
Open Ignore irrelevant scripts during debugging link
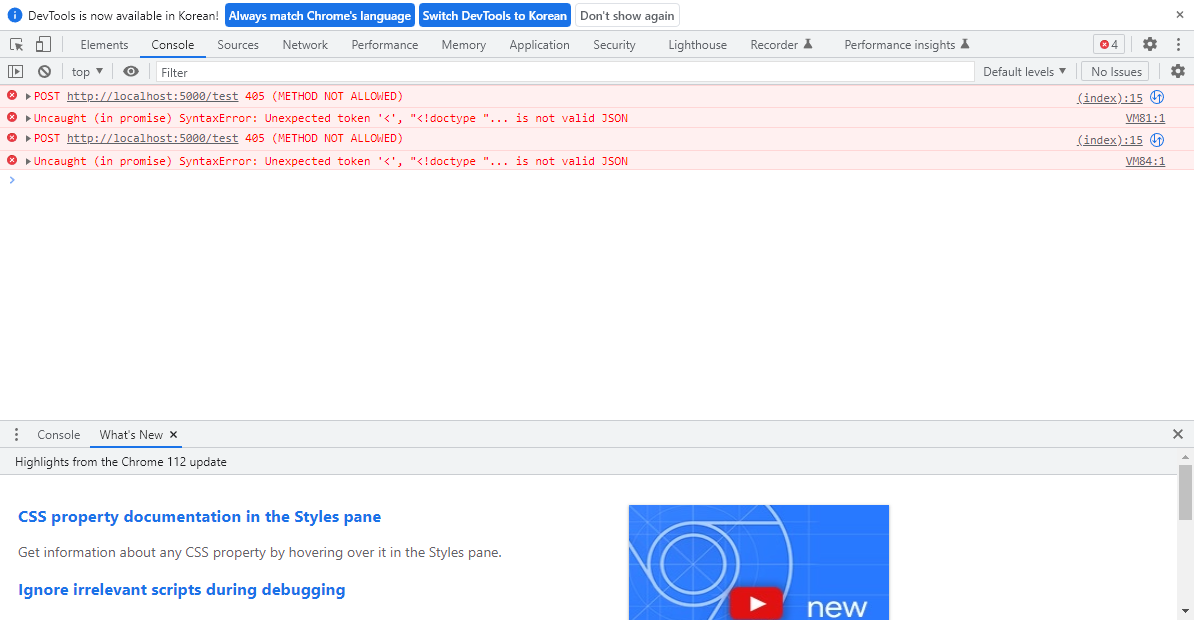(182, 590)
